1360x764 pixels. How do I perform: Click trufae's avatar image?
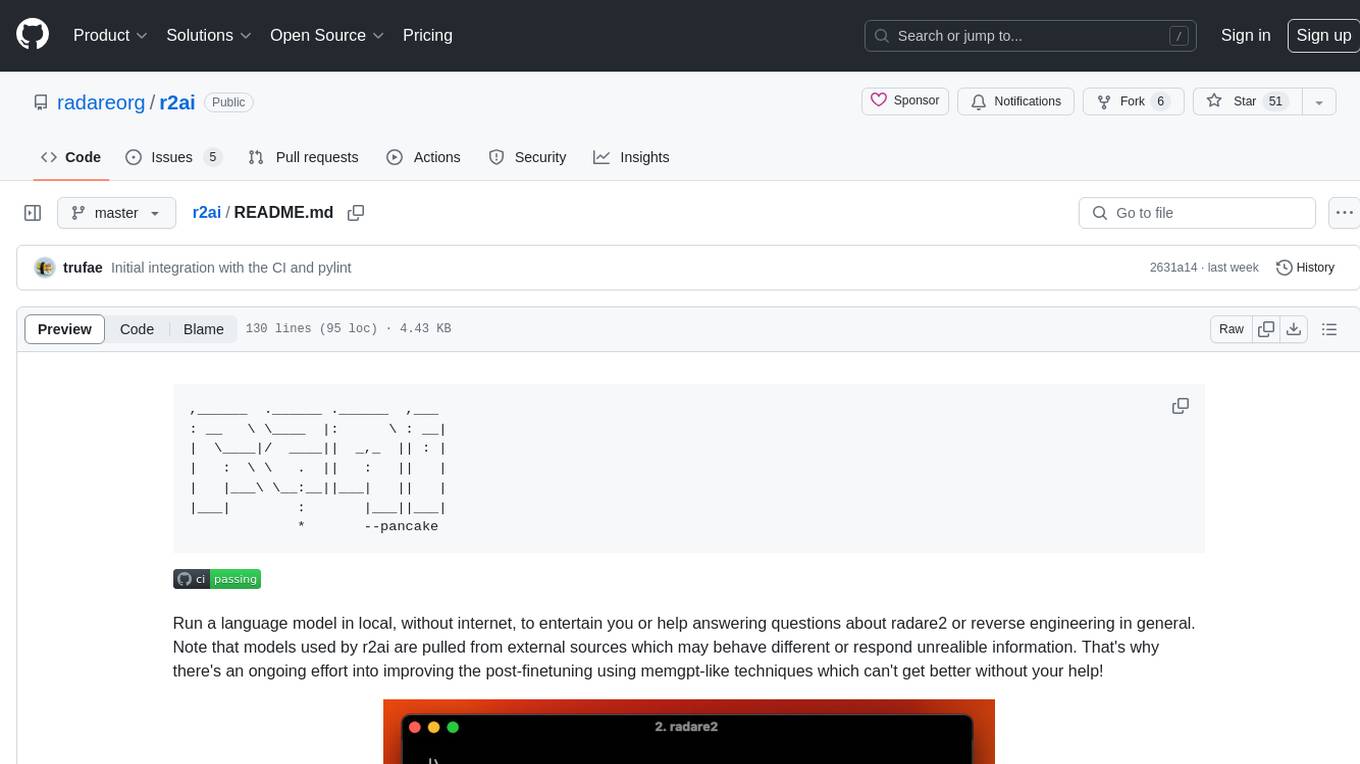click(44, 267)
